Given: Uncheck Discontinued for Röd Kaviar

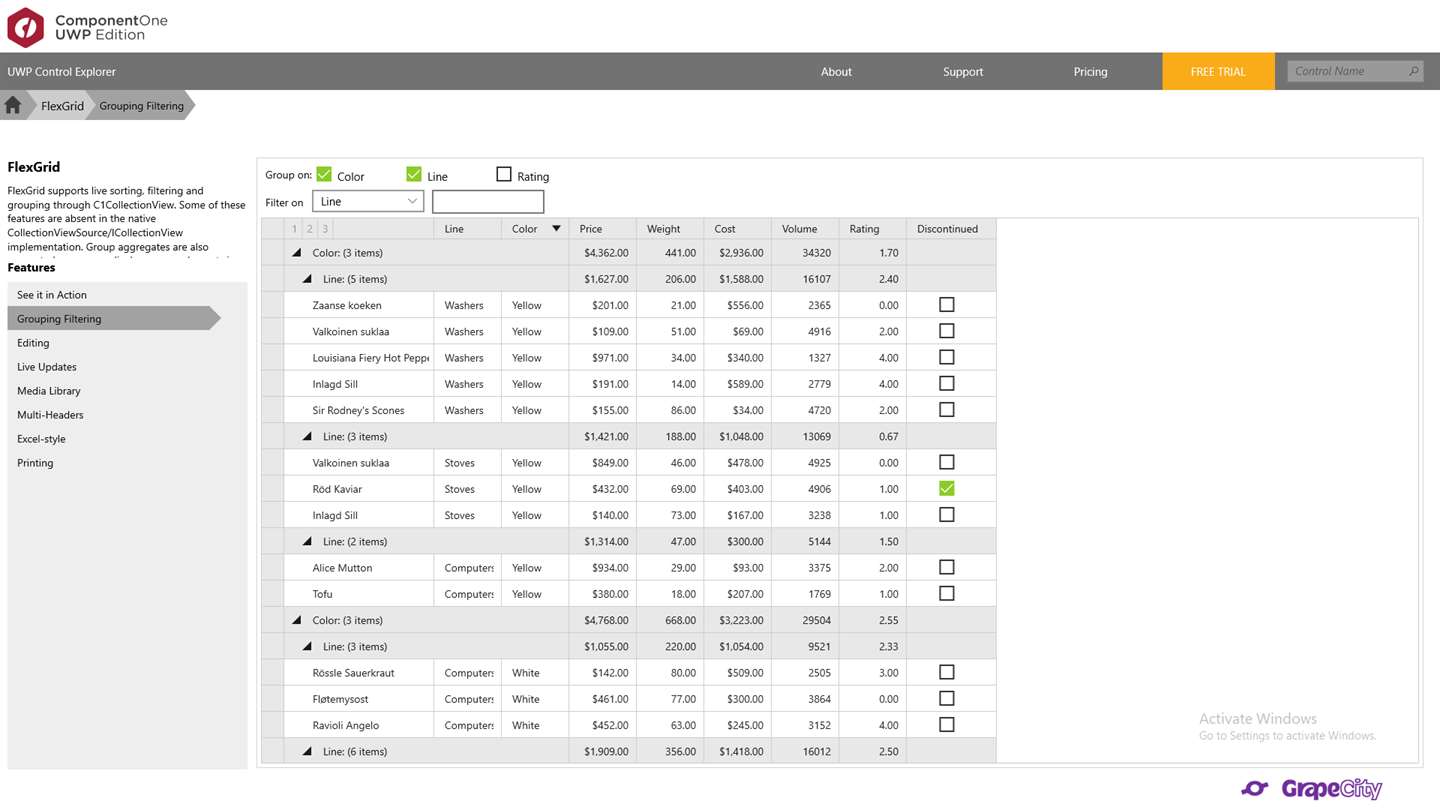Looking at the screenshot, I should coord(947,488).
